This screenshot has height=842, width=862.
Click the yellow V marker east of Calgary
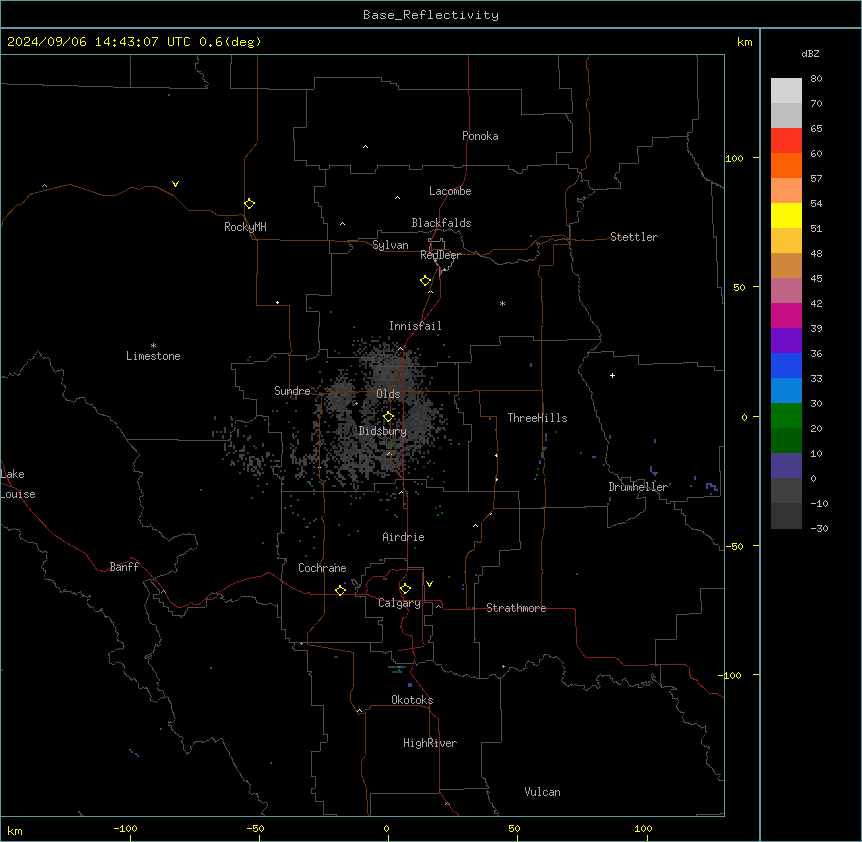pyautogui.click(x=429, y=584)
